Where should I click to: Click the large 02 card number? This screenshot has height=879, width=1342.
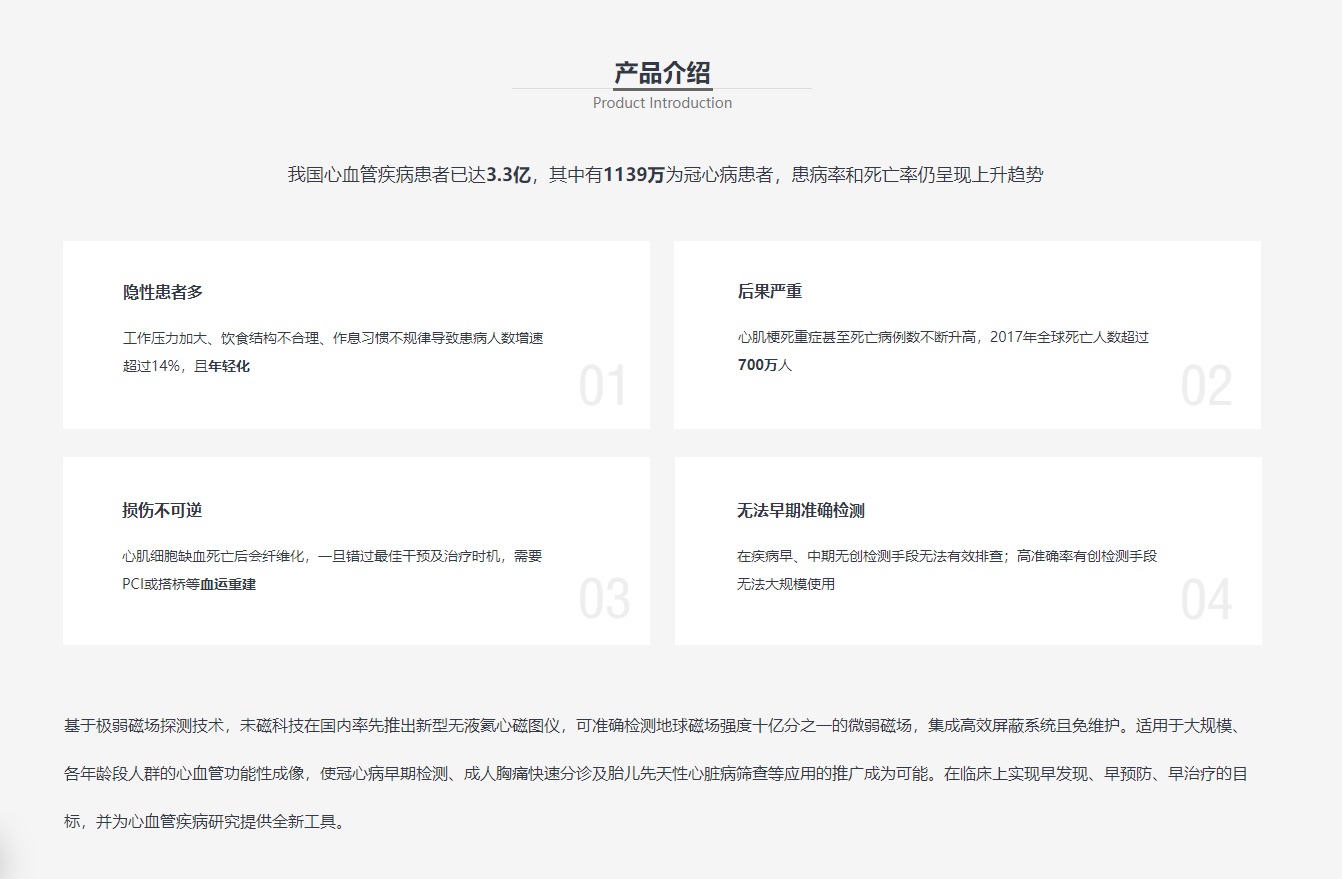(1206, 387)
